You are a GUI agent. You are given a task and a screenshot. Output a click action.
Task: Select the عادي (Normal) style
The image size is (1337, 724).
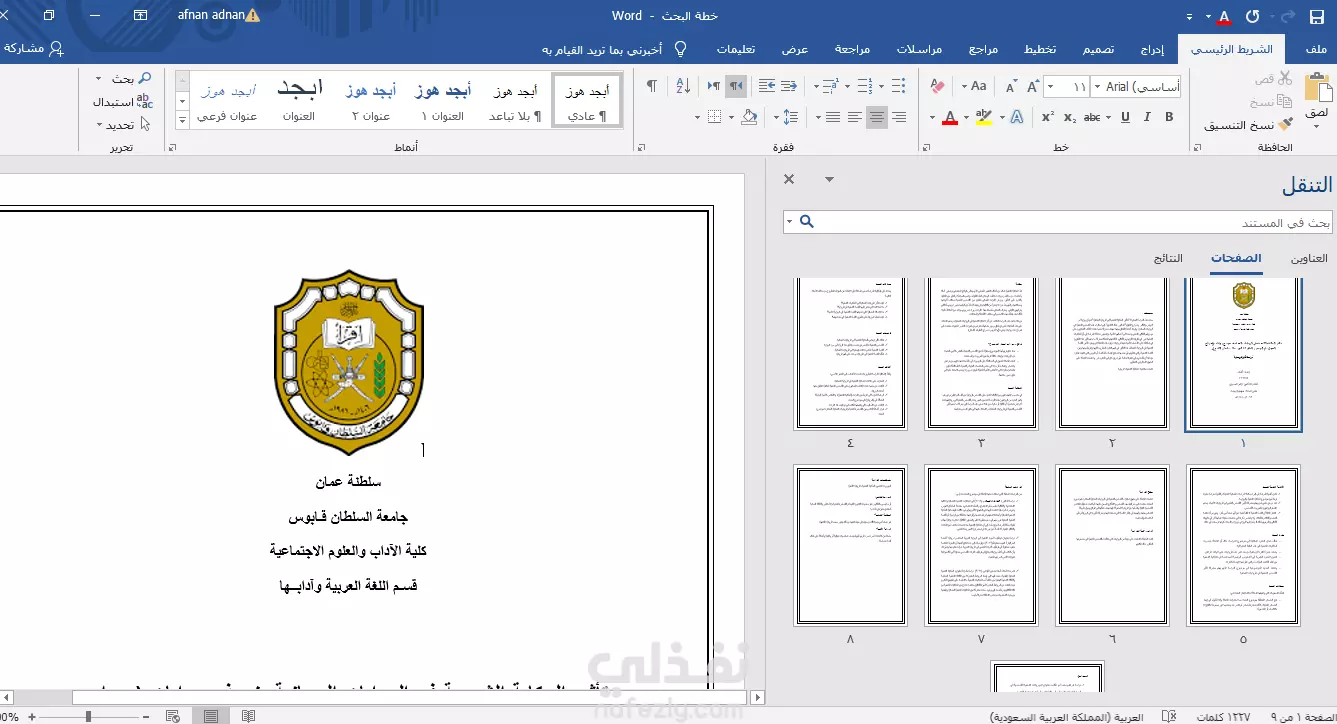coord(588,101)
